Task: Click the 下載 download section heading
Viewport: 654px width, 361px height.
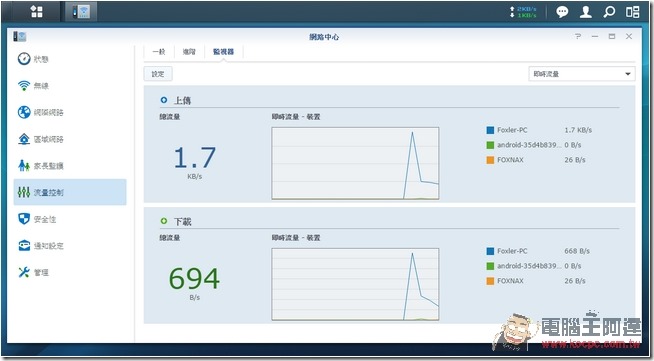Action: pos(182,221)
